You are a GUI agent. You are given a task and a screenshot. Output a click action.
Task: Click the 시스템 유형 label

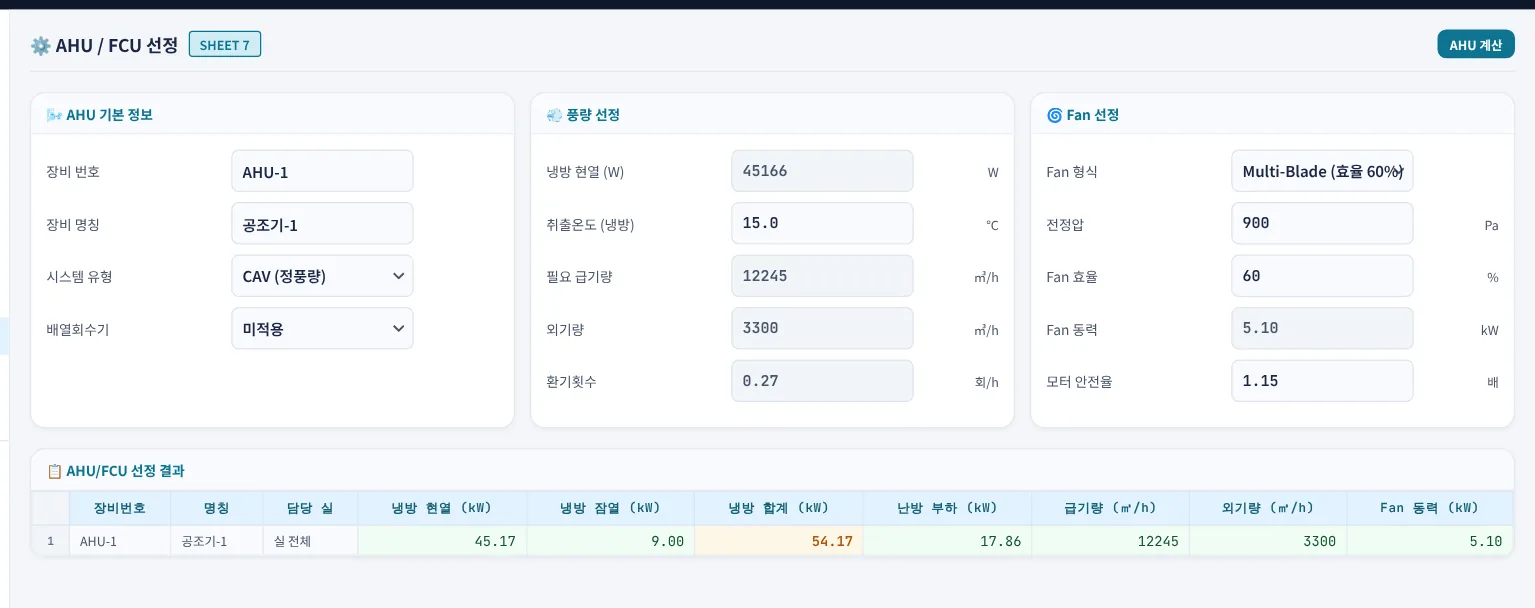click(79, 277)
